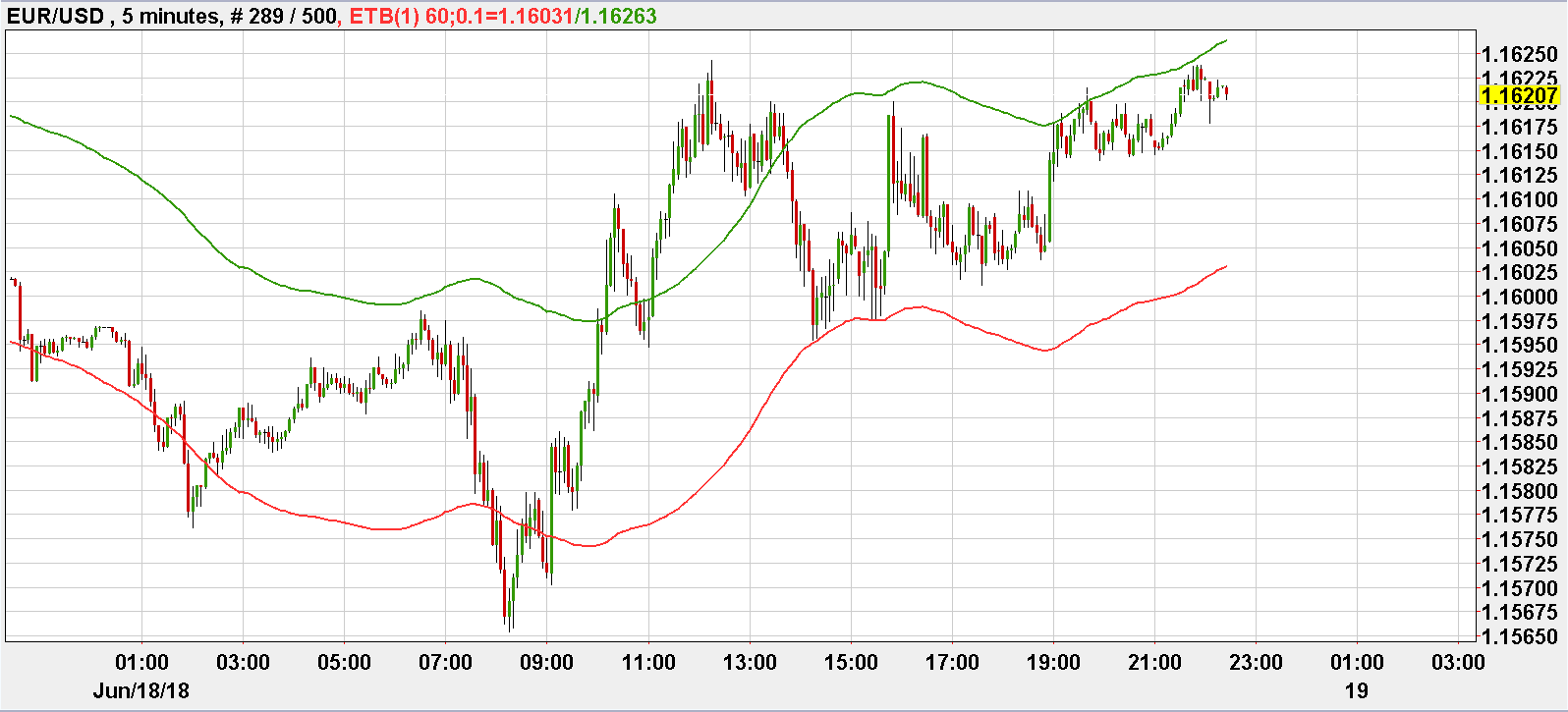The width and height of the screenshot is (1568, 712).
Task: Select the 1.15925 price level label
Action: pyautogui.click(x=1519, y=369)
